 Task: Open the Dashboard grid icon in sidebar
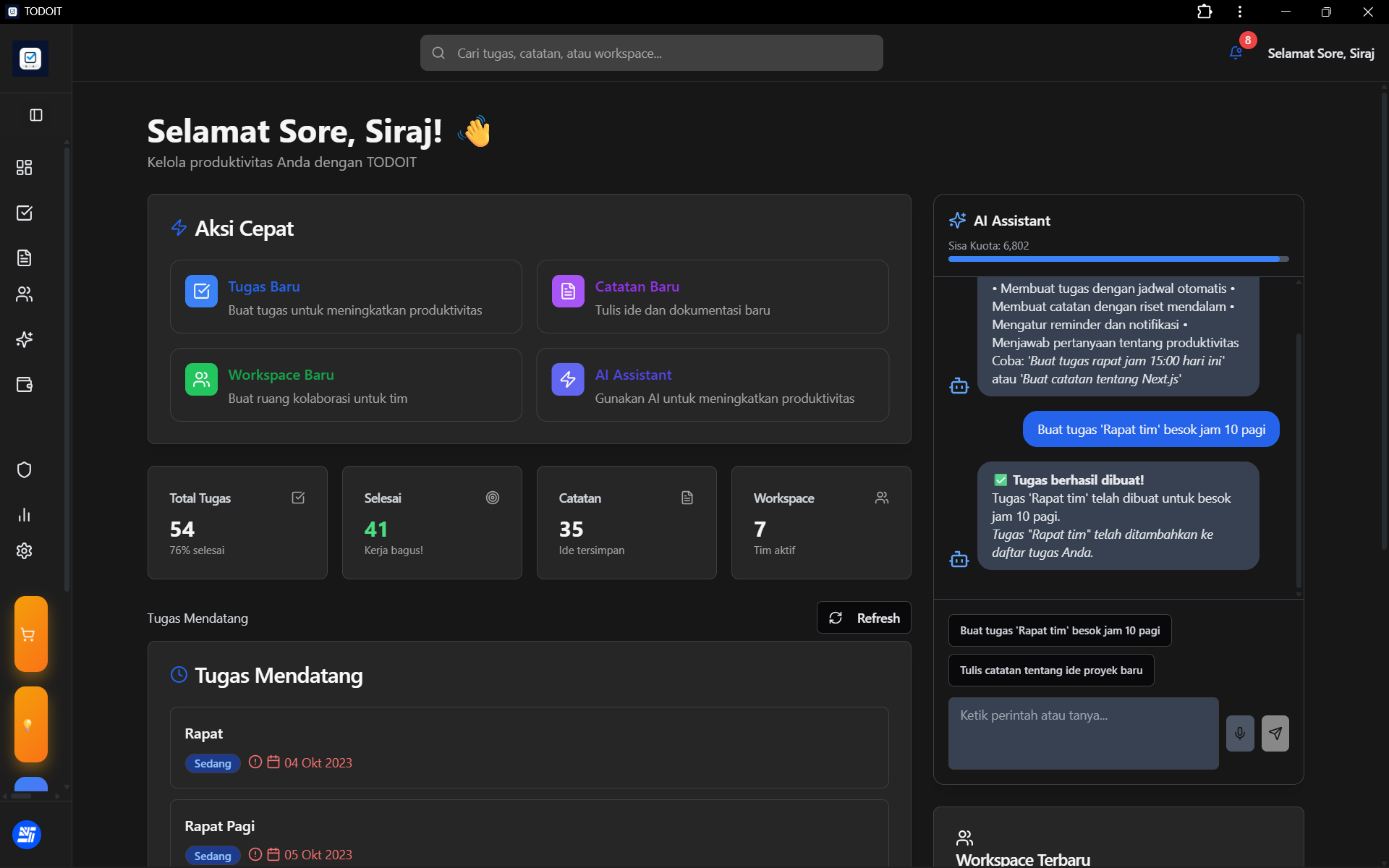coord(25,167)
